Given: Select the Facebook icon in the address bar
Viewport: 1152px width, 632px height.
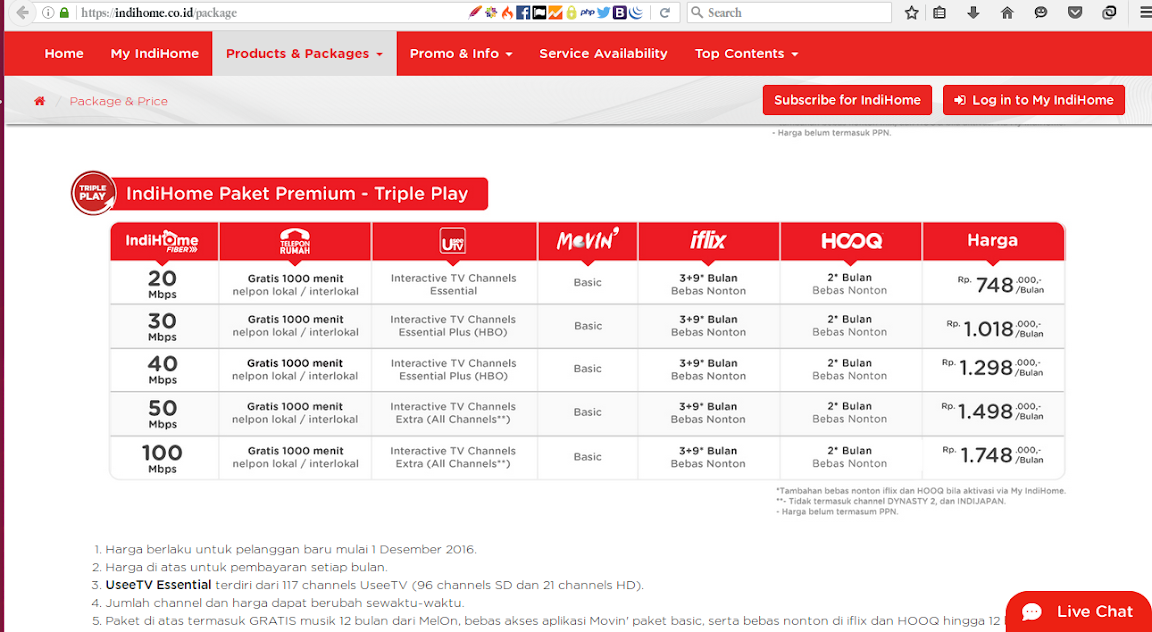Looking at the screenshot, I should pyautogui.click(x=523, y=12).
